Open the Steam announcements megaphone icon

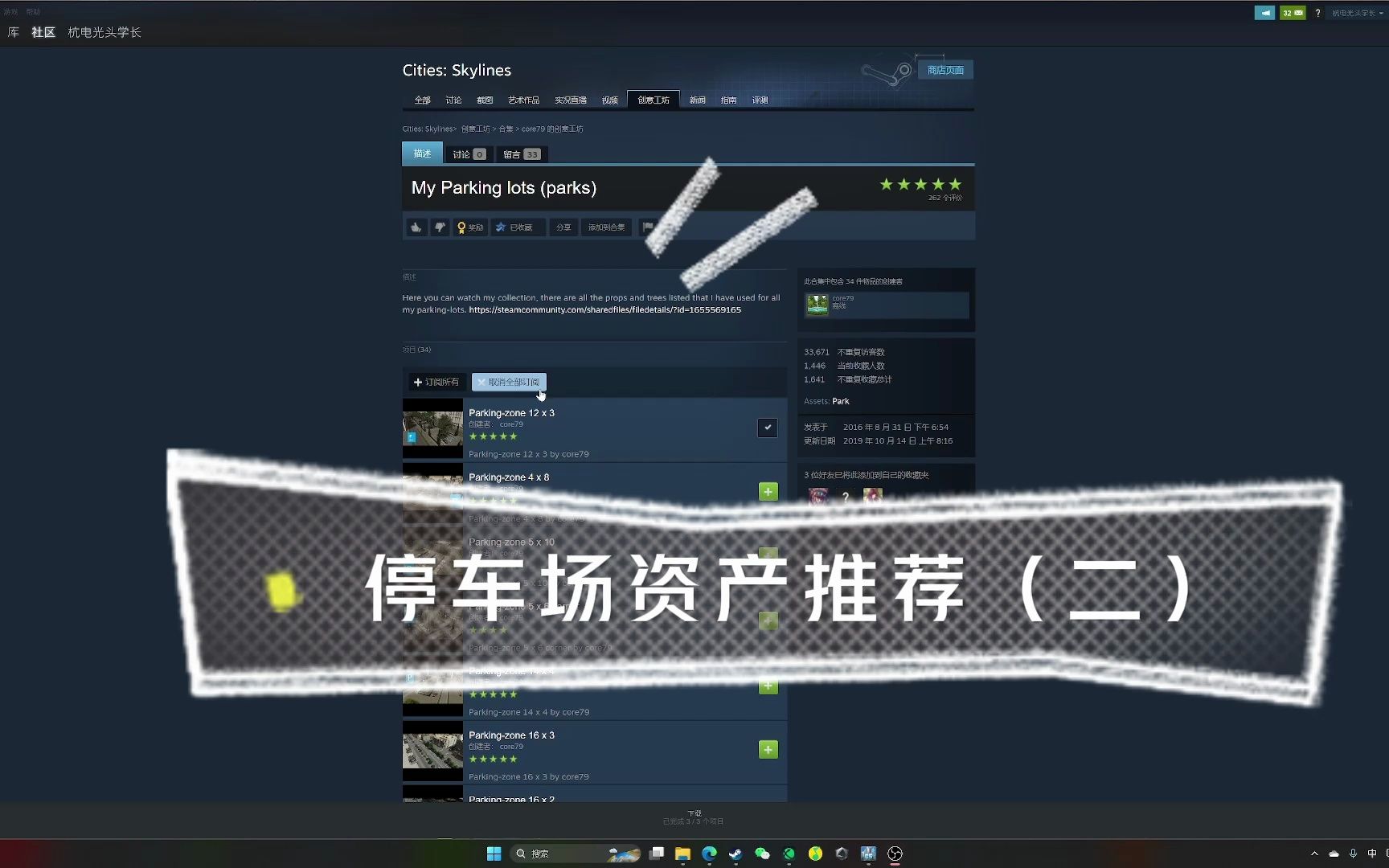pyautogui.click(x=1264, y=13)
